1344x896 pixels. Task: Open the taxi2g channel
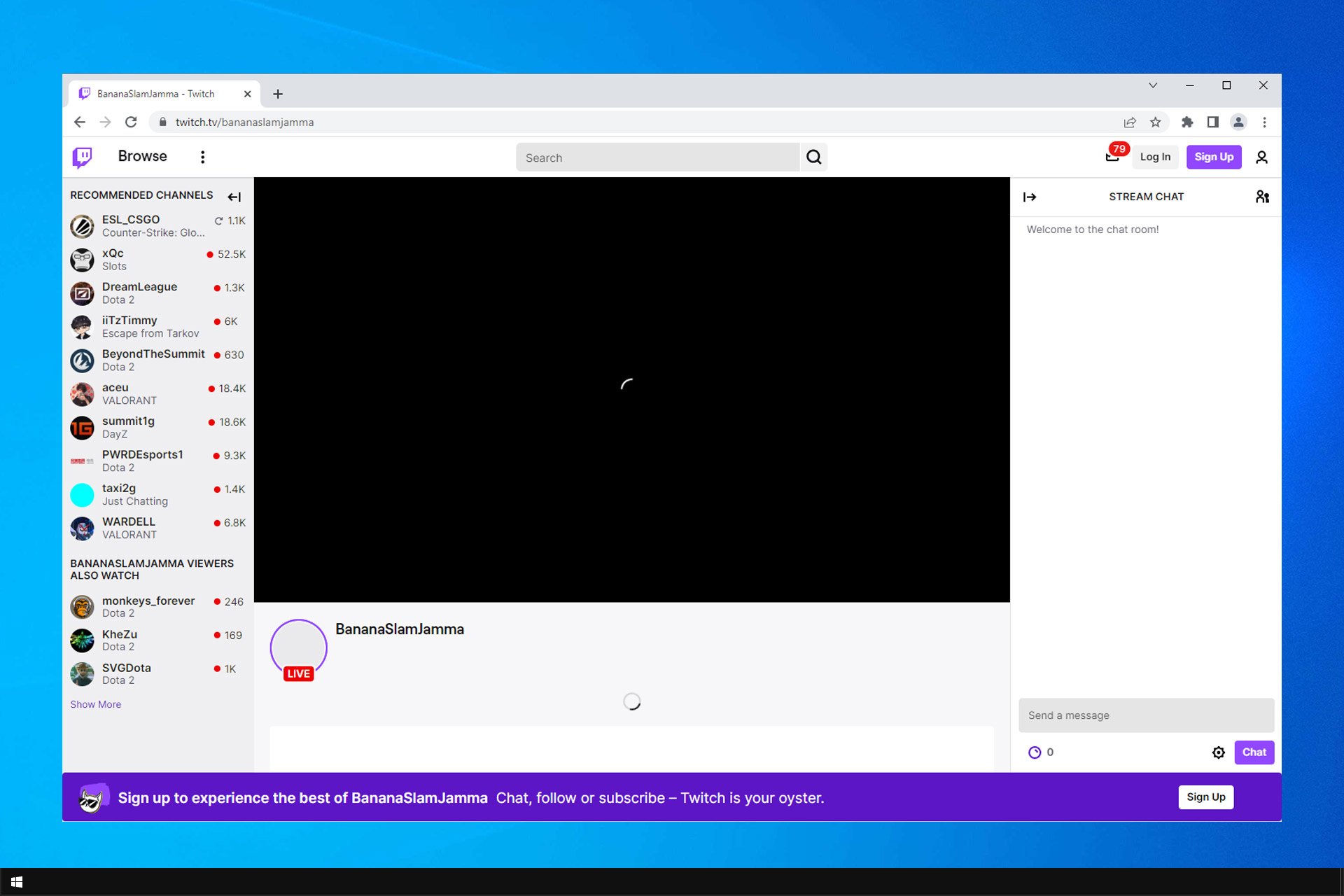click(158, 495)
